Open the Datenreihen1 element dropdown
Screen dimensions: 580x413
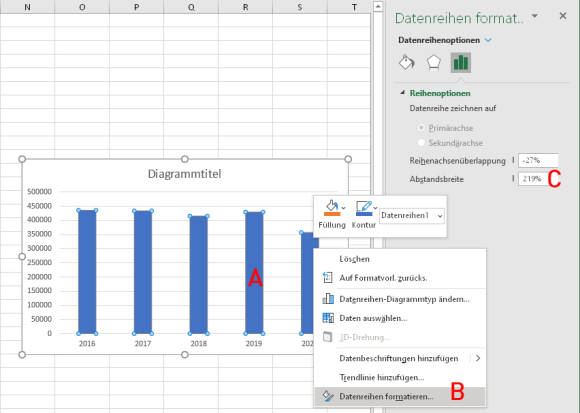[x=411, y=216]
